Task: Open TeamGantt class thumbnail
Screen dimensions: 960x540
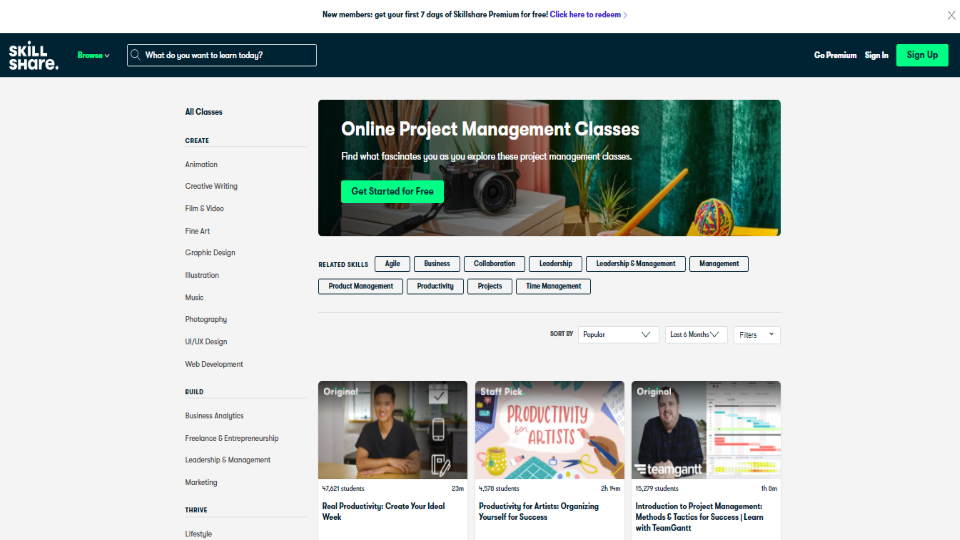Action: pyautogui.click(x=706, y=430)
